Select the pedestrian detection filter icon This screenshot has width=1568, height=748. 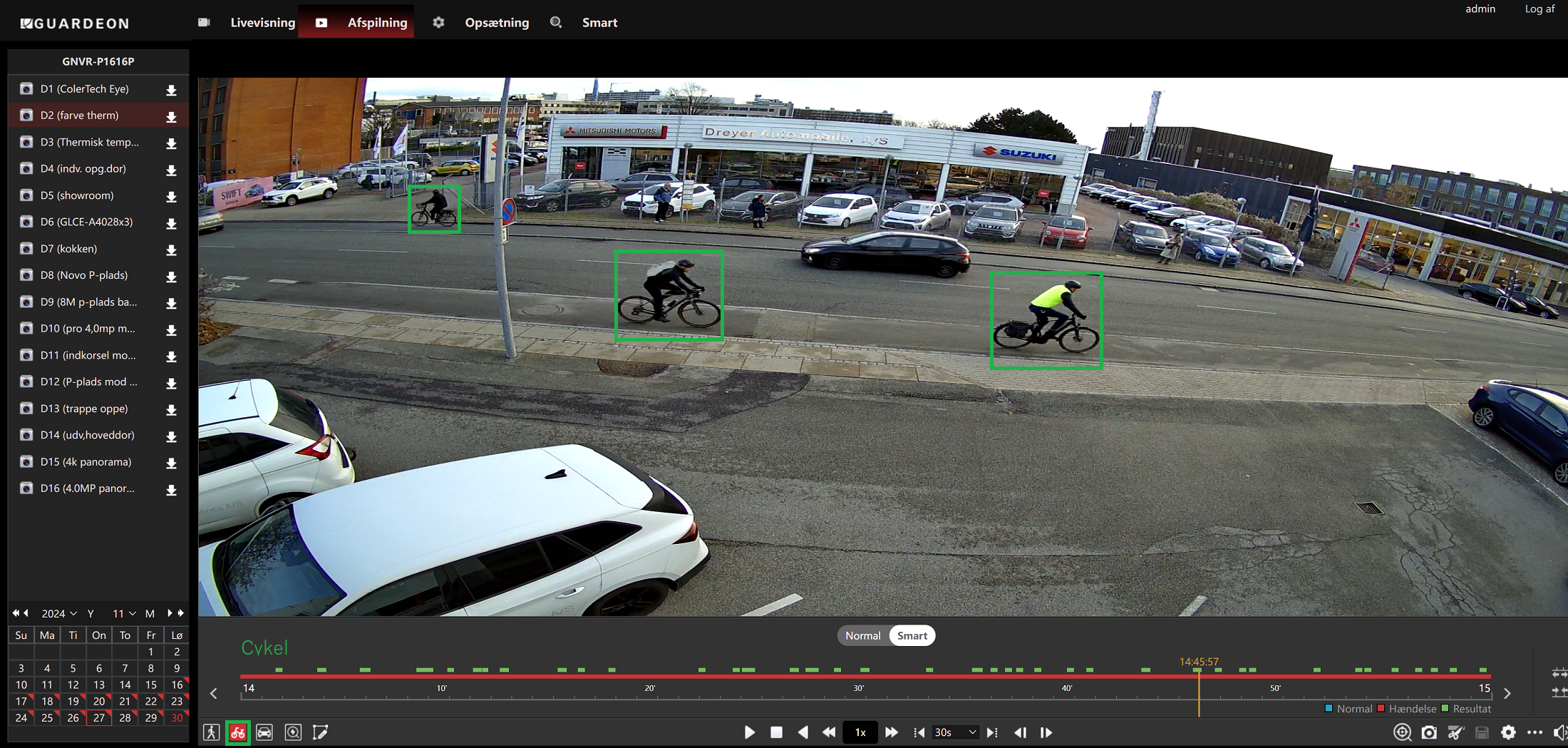pos(211,732)
